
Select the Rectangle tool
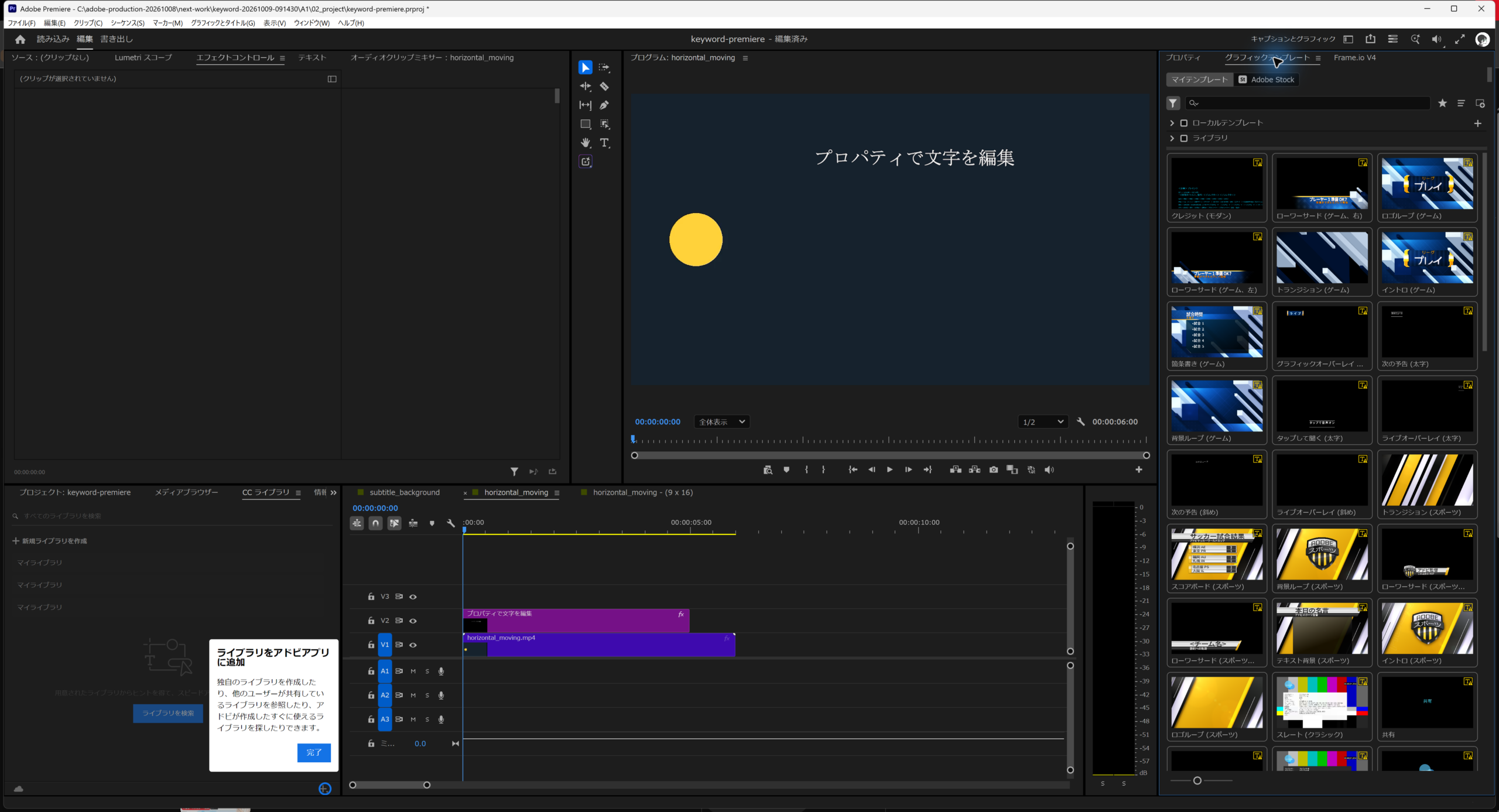pos(585,124)
